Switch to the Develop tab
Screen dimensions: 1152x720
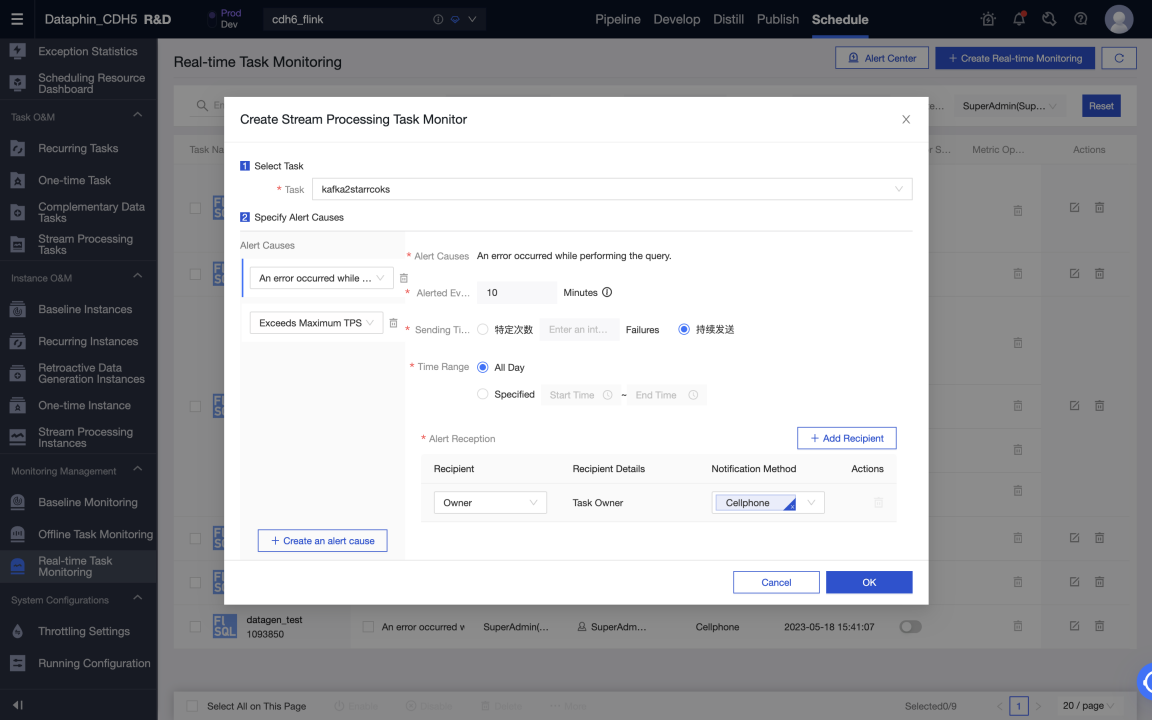coord(677,18)
